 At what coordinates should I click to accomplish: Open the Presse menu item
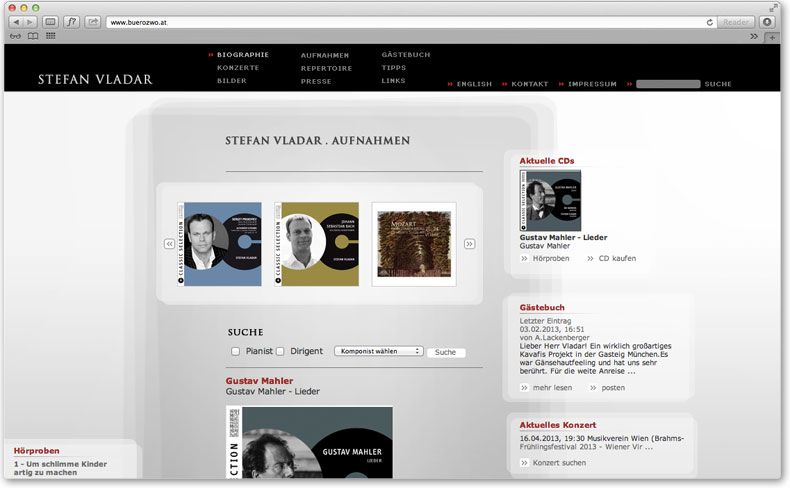pyautogui.click(x=316, y=82)
